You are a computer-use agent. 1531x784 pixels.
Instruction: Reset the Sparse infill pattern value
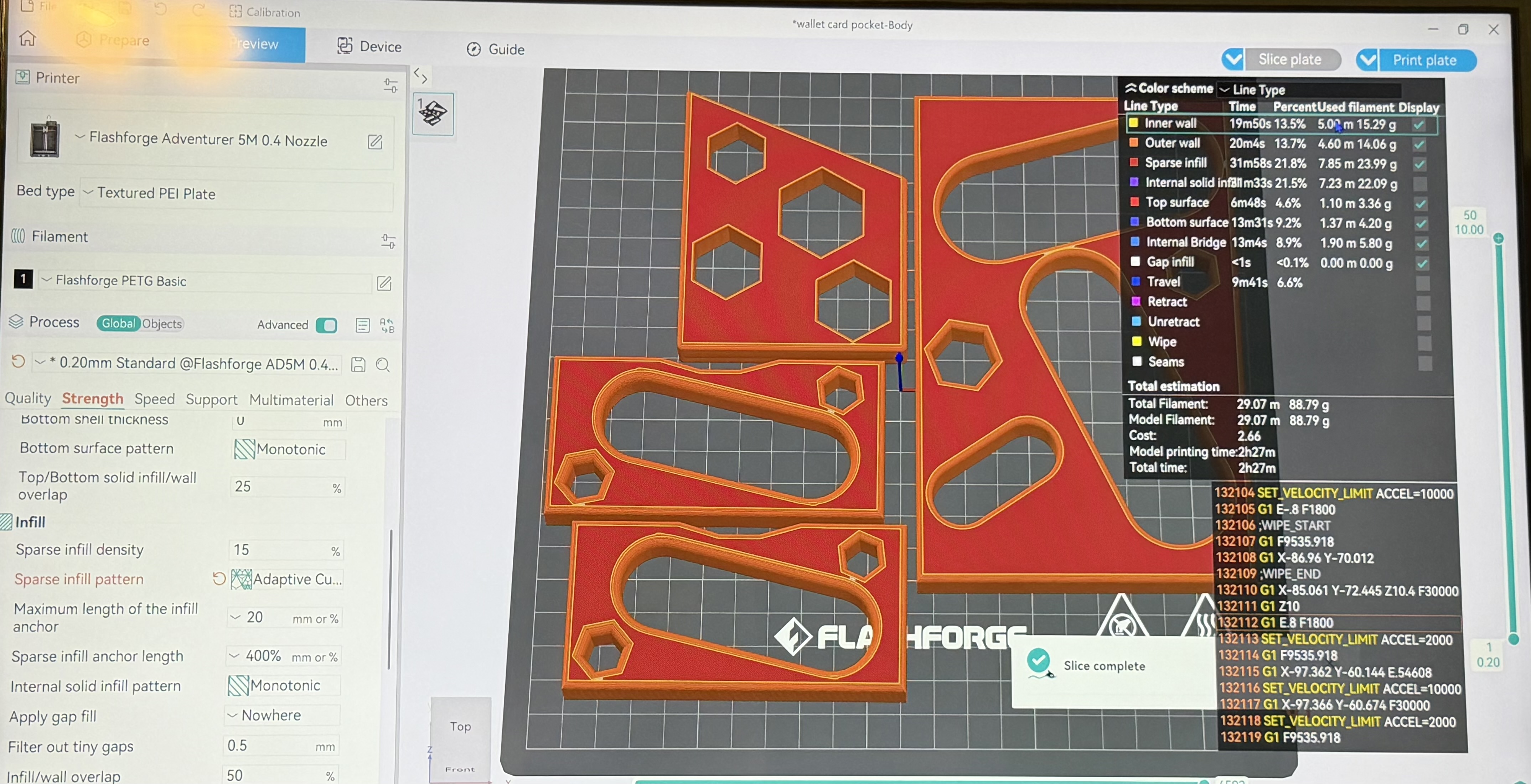click(x=219, y=578)
